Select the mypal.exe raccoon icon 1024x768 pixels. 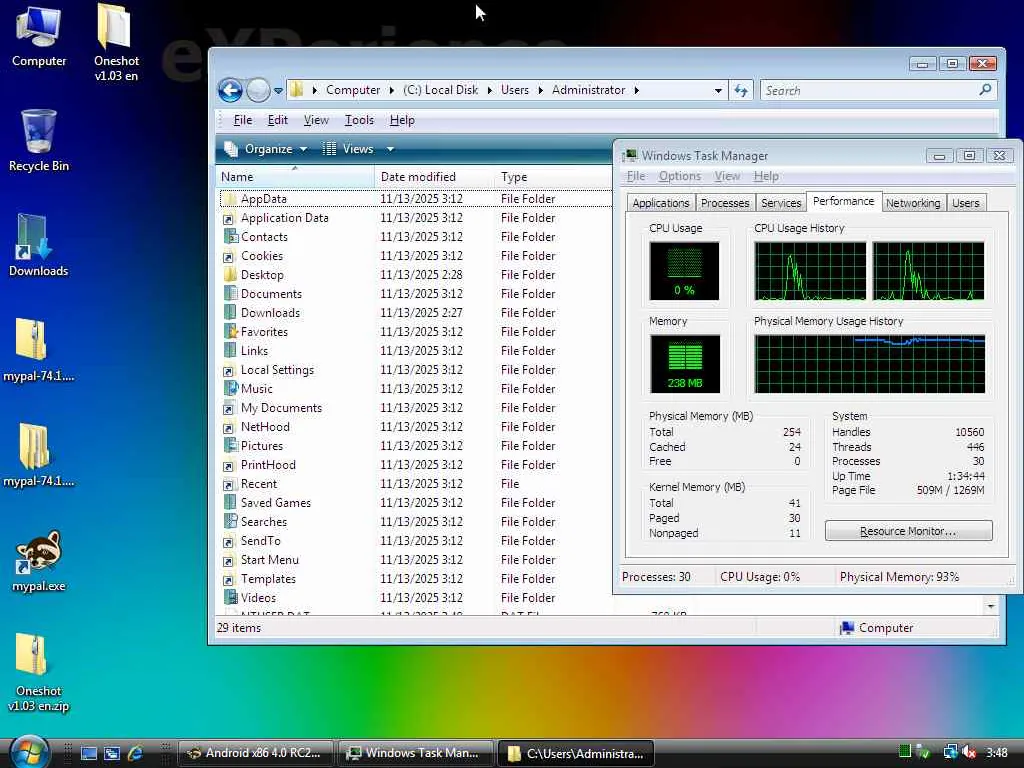click(39, 560)
